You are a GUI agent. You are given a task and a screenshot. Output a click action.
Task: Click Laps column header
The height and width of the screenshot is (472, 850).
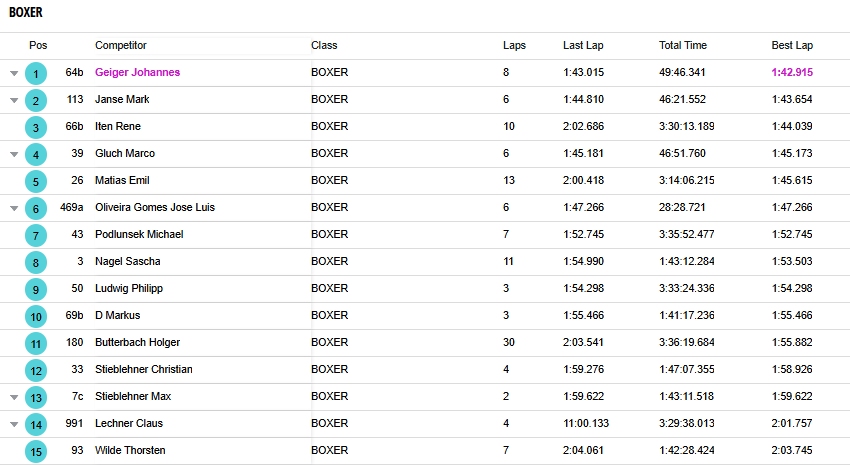coord(514,45)
